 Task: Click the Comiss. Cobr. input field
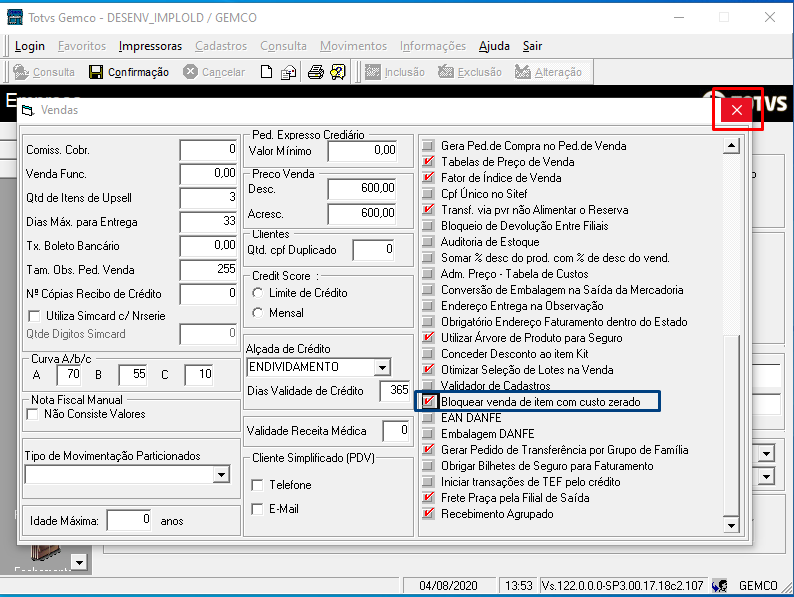point(209,150)
